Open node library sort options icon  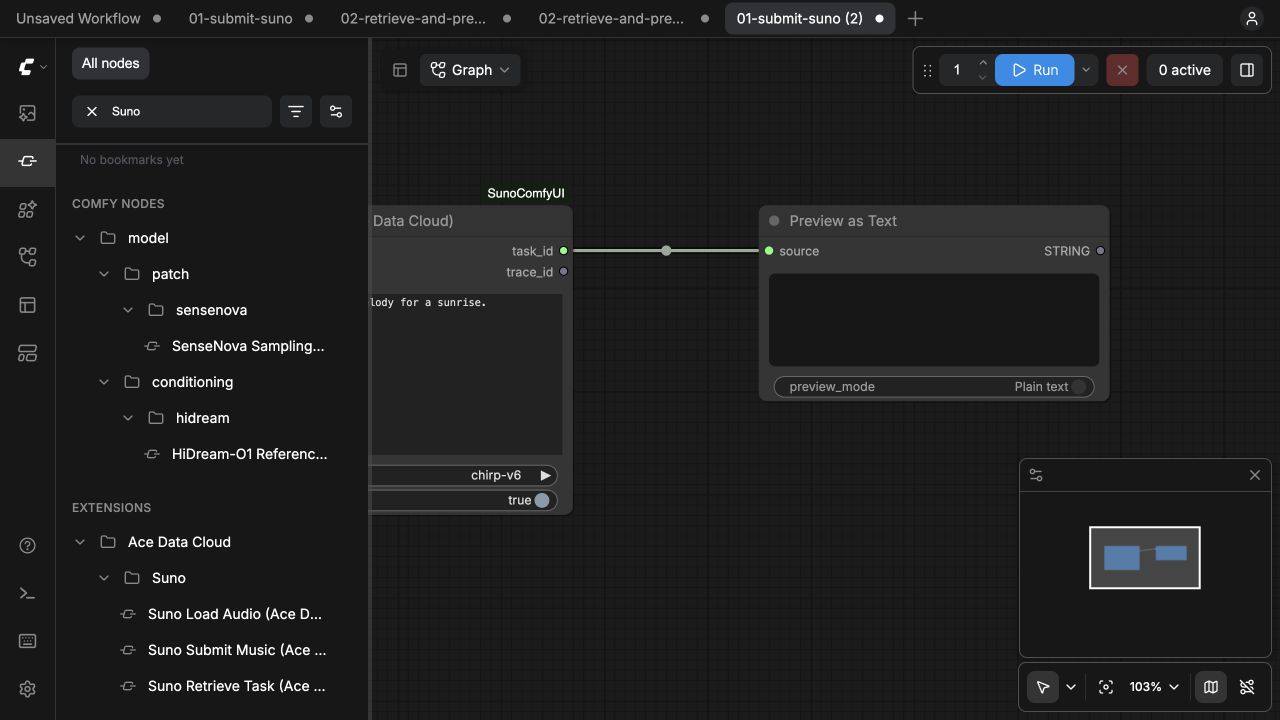pyautogui.click(x=296, y=111)
